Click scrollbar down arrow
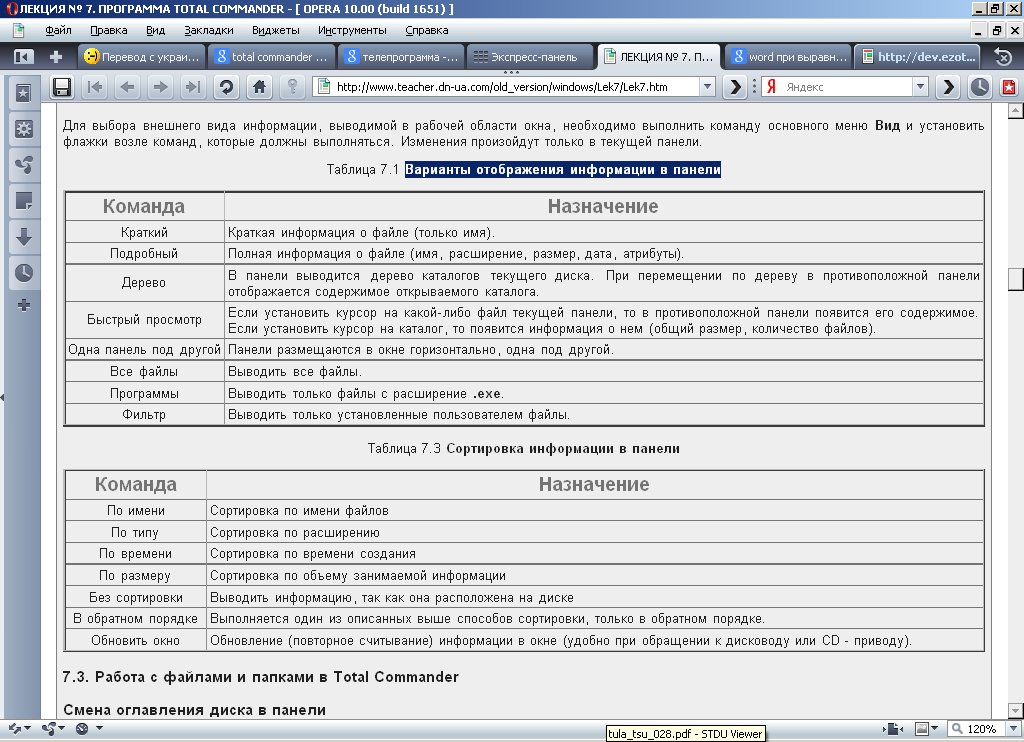Image resolution: width=1024 pixels, height=742 pixels. 1016,710
